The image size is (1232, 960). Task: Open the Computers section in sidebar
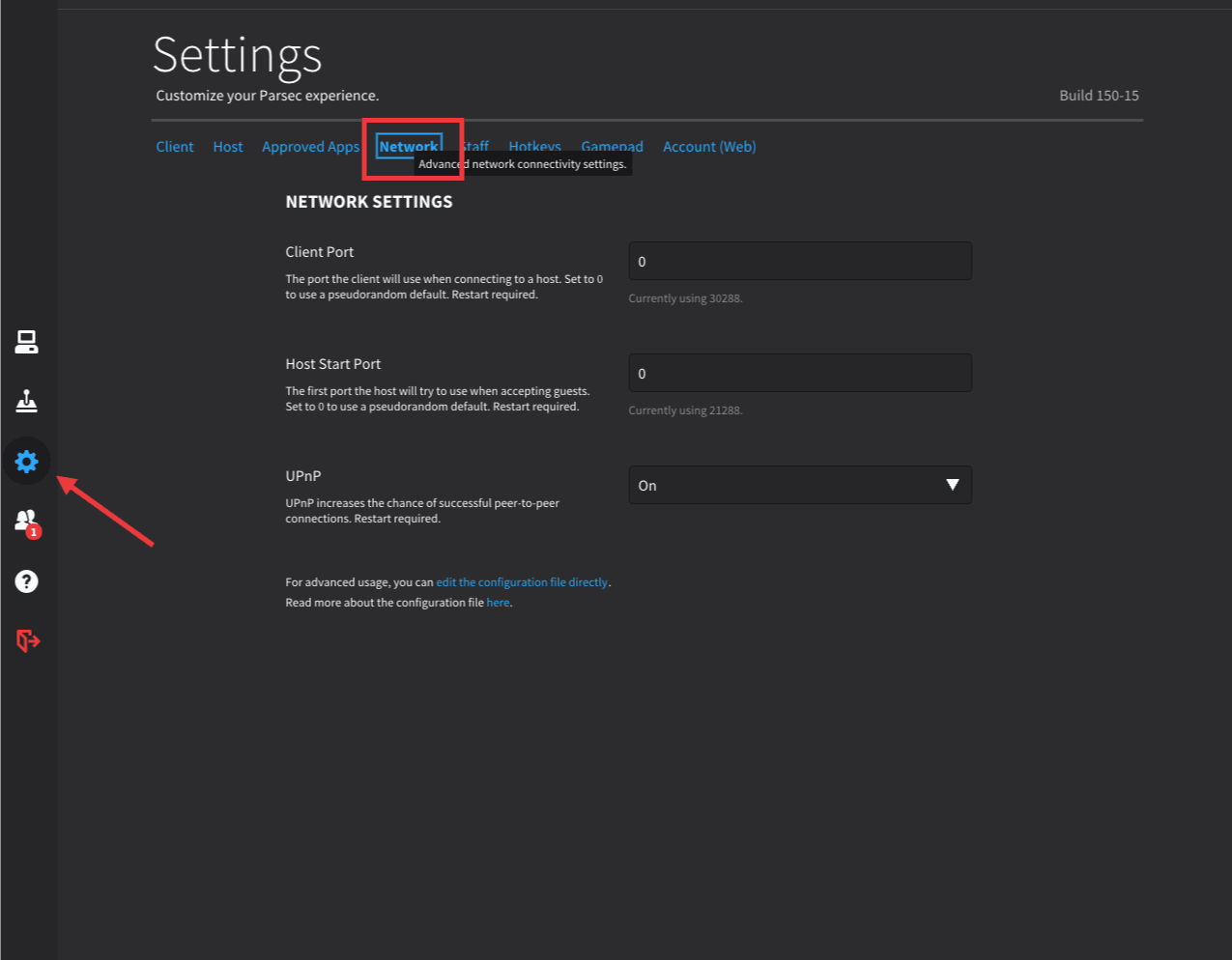(26, 342)
